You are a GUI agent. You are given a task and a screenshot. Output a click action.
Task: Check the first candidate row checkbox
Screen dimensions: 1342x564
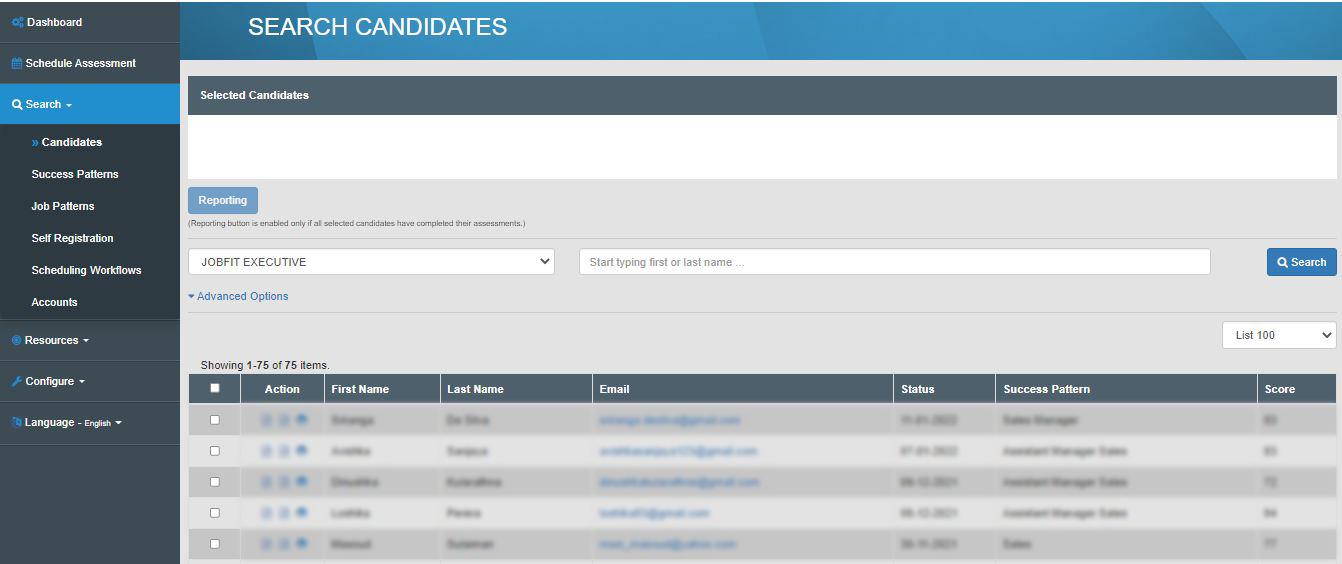pos(214,420)
